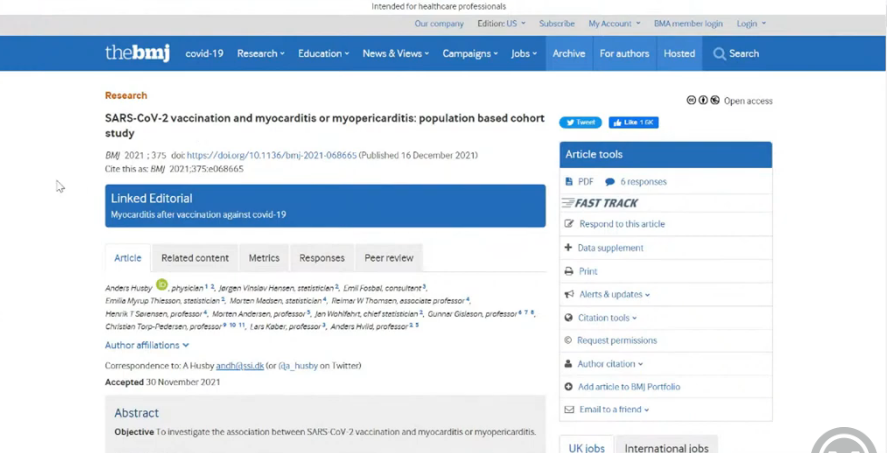Open the Our company link
This screenshot has height=453, width=887.
[439, 23]
